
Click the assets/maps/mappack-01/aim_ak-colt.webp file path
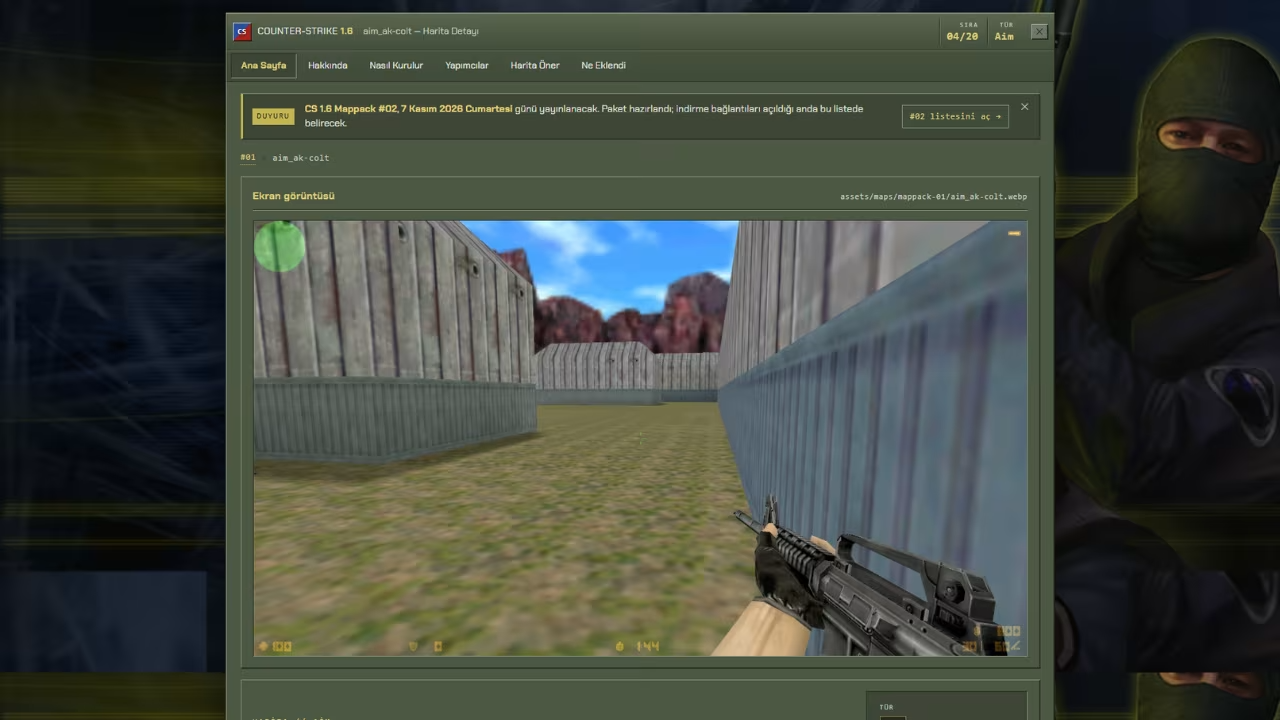click(933, 196)
